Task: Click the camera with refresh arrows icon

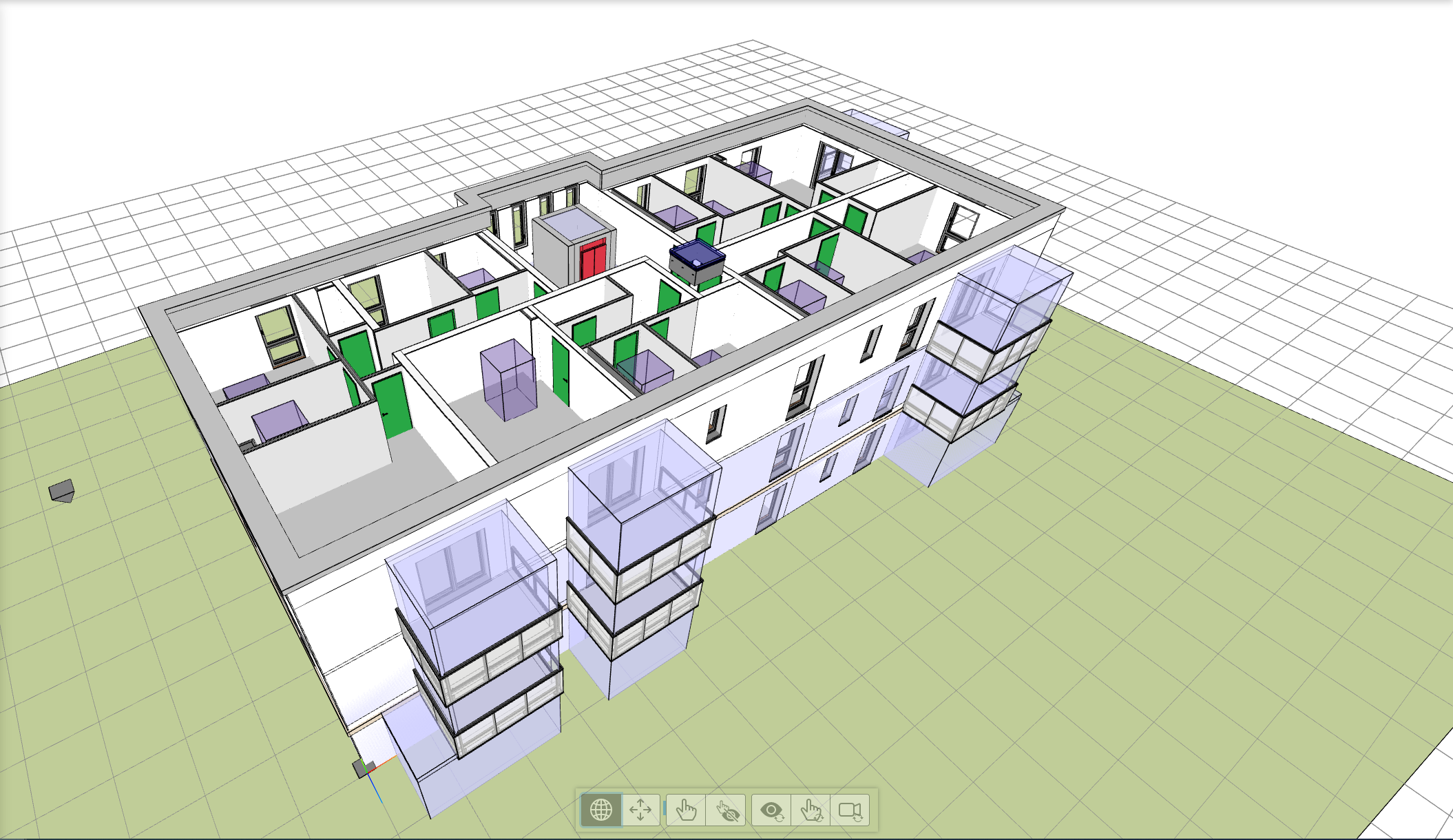Action: click(850, 810)
